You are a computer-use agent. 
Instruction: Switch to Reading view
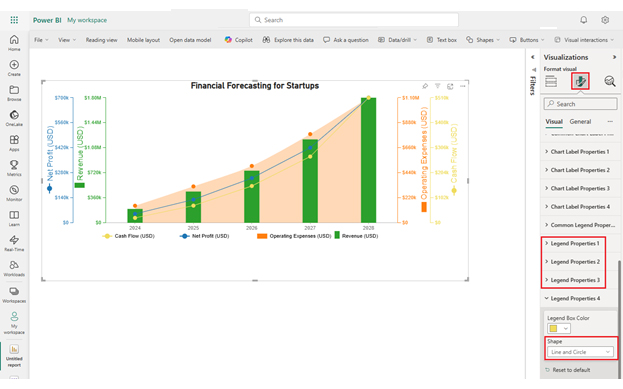[101, 40]
